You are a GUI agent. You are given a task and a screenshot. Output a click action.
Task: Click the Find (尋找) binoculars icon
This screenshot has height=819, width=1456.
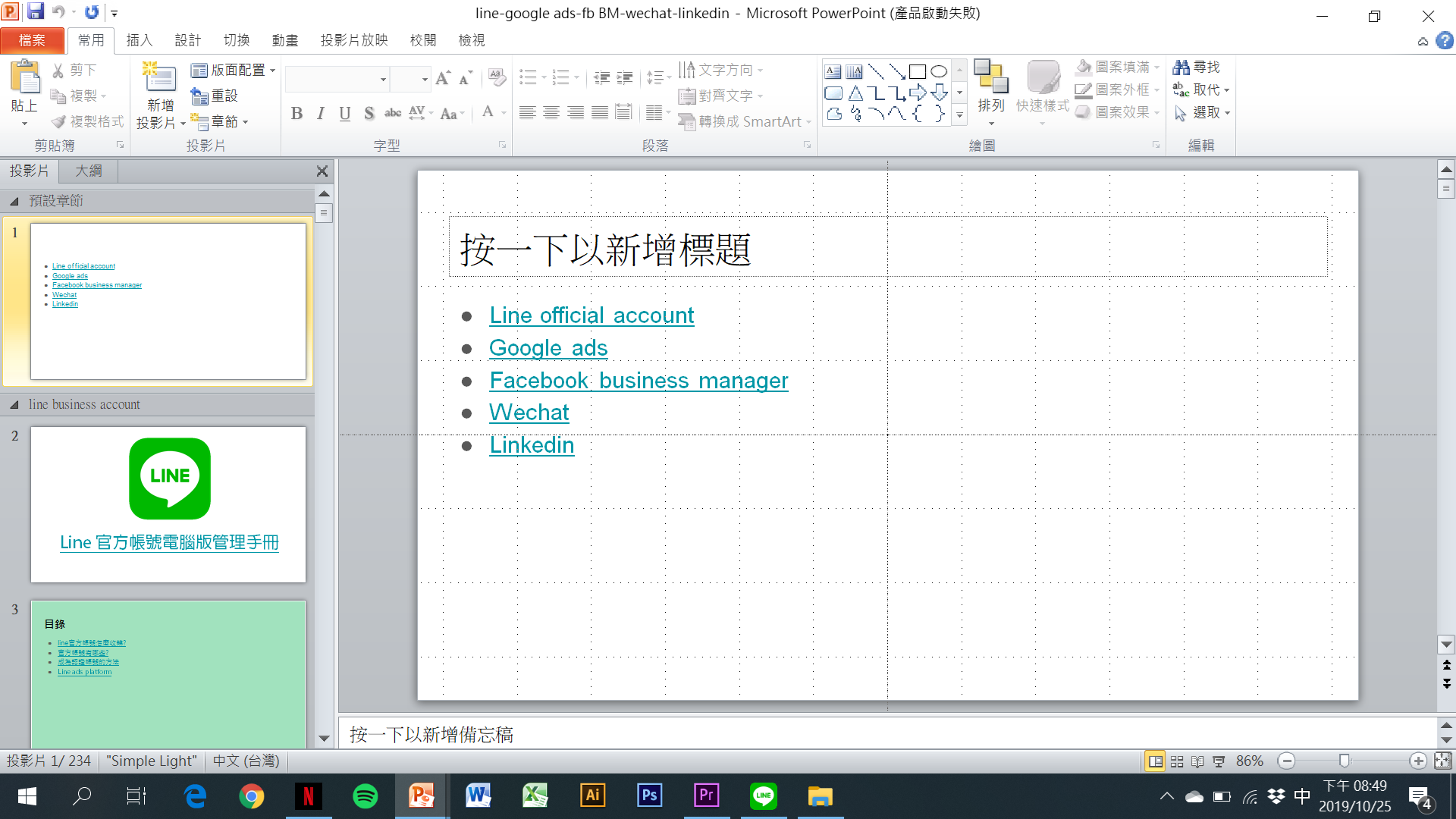[x=1181, y=67]
